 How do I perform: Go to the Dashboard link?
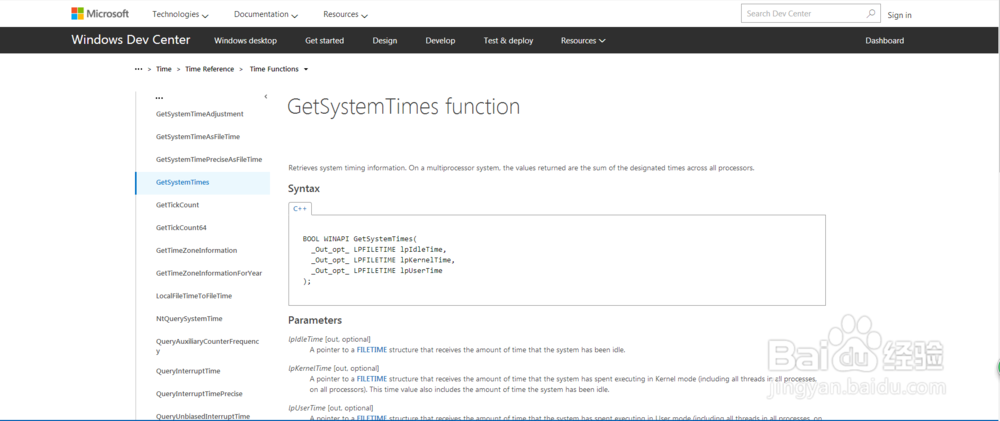[885, 40]
